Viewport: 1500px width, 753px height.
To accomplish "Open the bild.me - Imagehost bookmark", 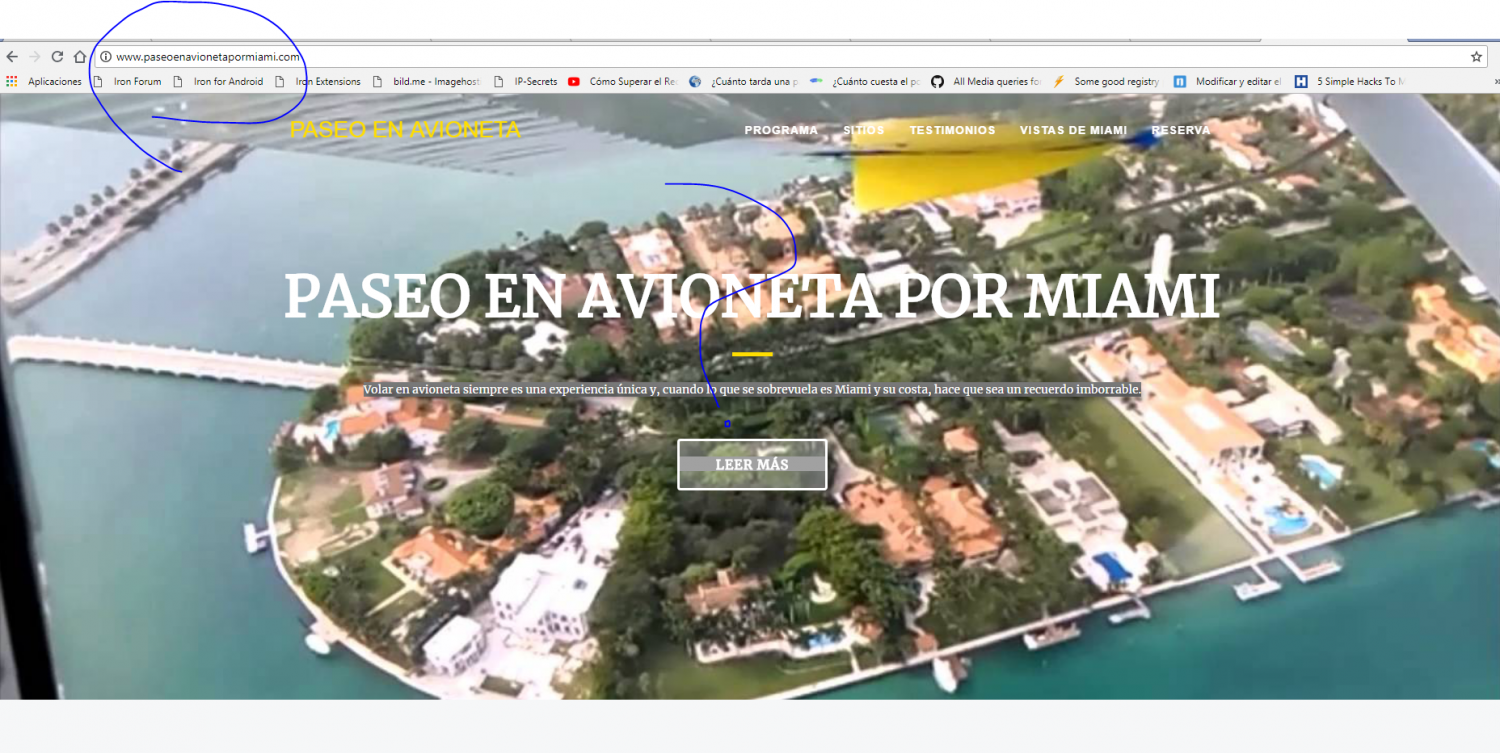I will pos(427,82).
